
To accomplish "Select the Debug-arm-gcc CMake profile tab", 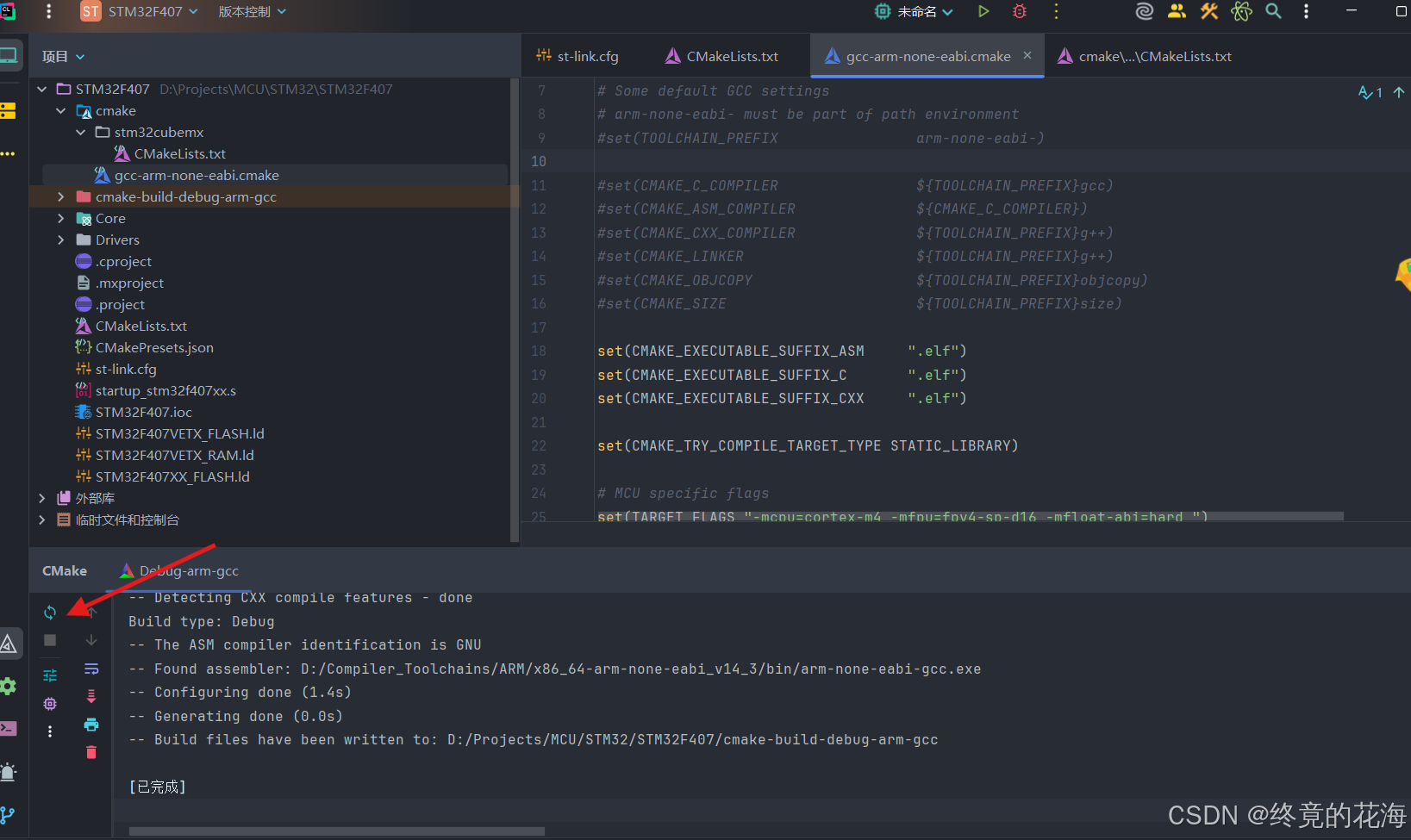I will coord(179,570).
